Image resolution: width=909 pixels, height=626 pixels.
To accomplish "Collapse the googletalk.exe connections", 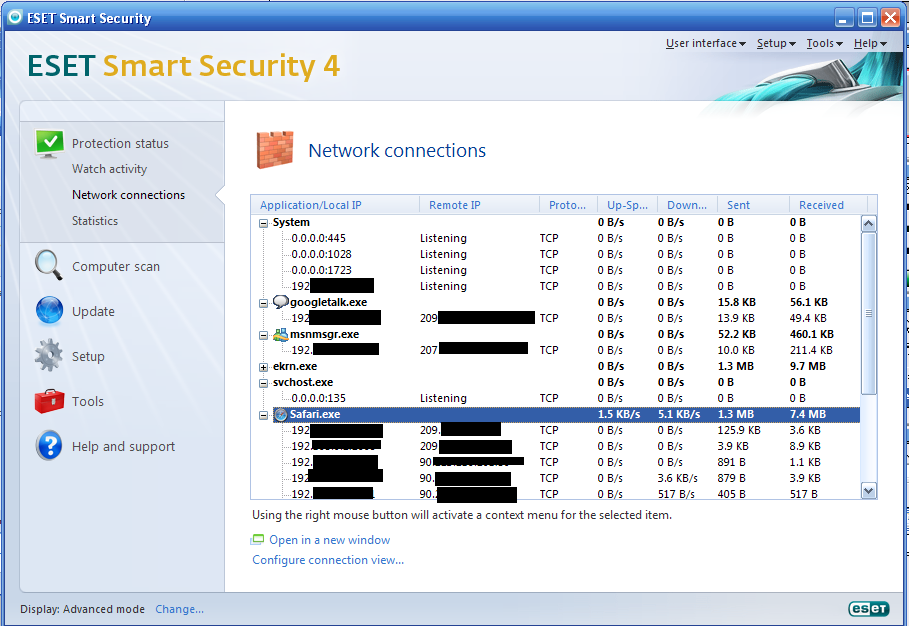I will pyautogui.click(x=264, y=303).
